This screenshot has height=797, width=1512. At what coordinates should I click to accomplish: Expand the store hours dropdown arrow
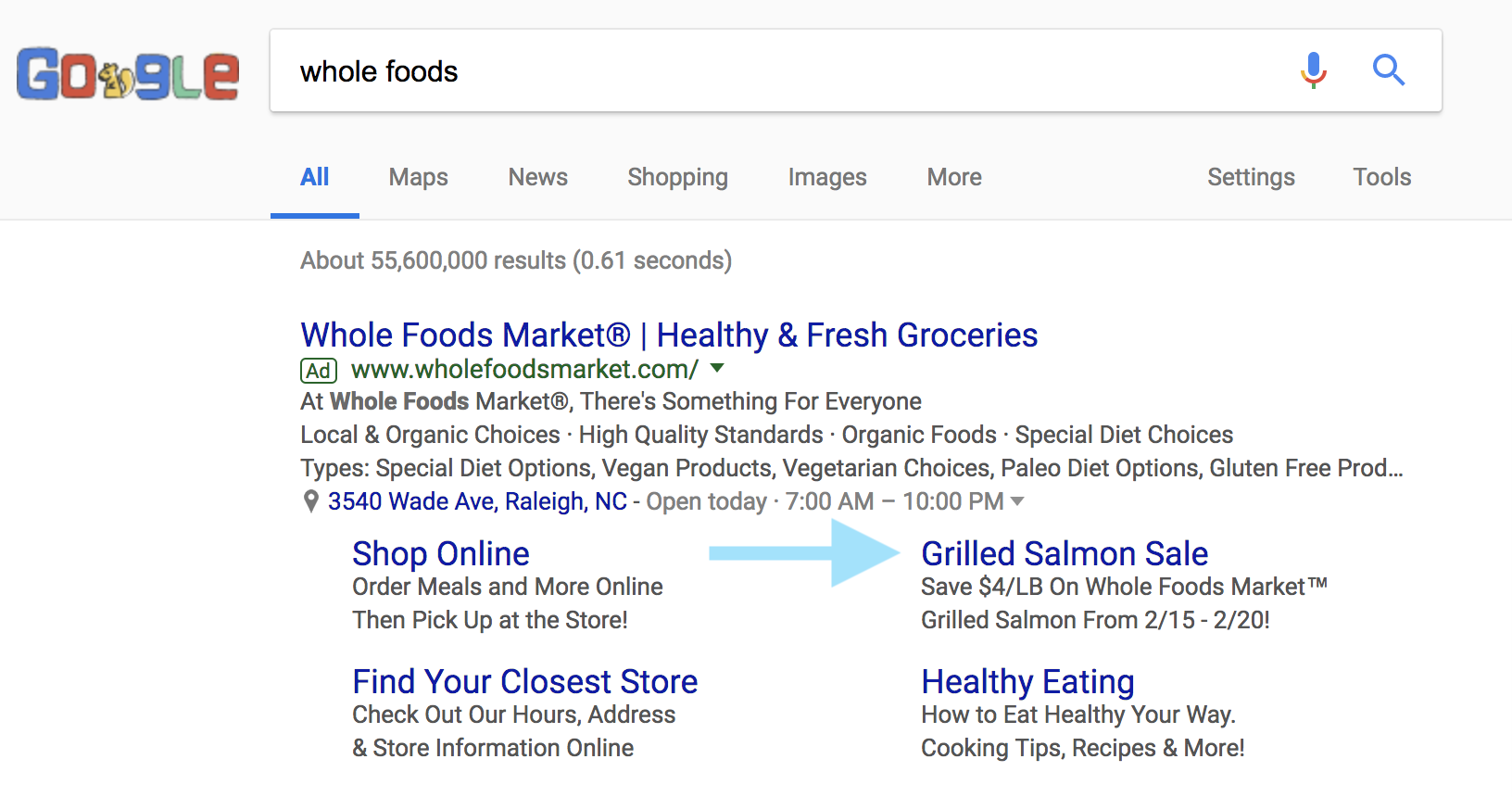1017,501
